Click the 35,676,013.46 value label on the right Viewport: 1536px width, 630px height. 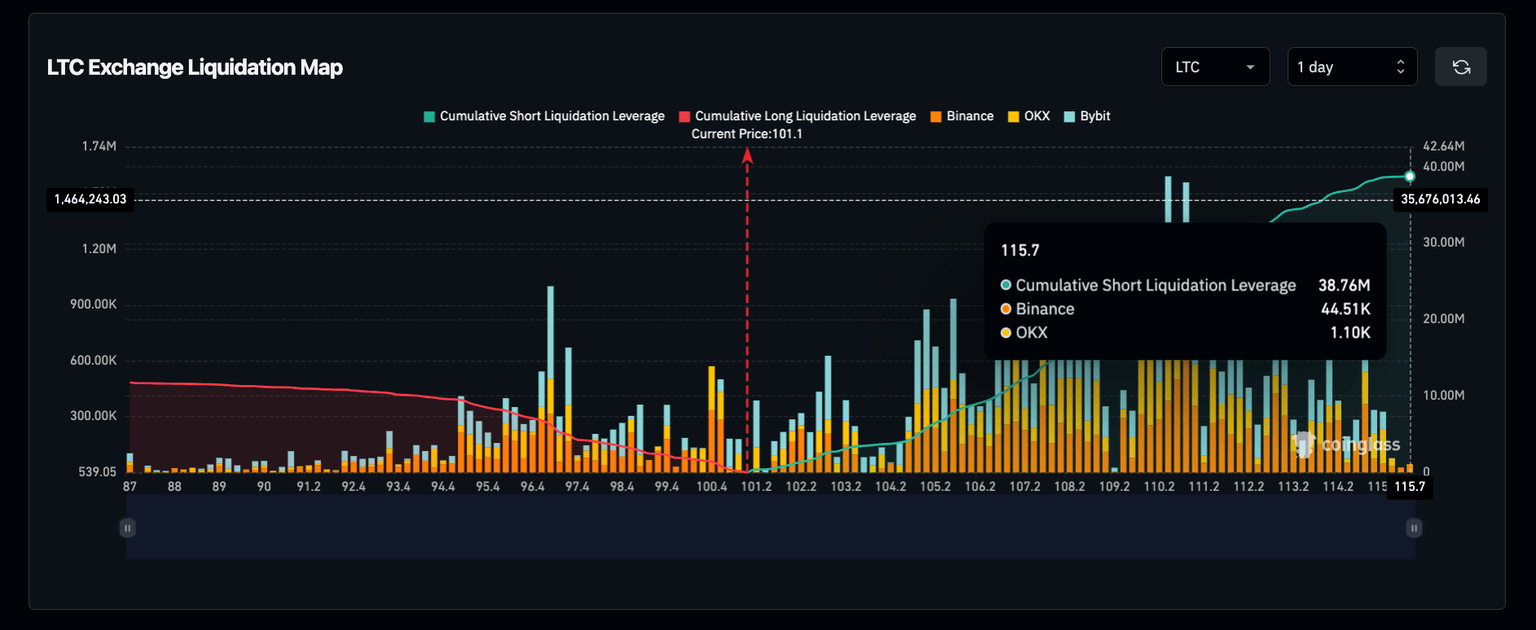pyautogui.click(x=1440, y=199)
